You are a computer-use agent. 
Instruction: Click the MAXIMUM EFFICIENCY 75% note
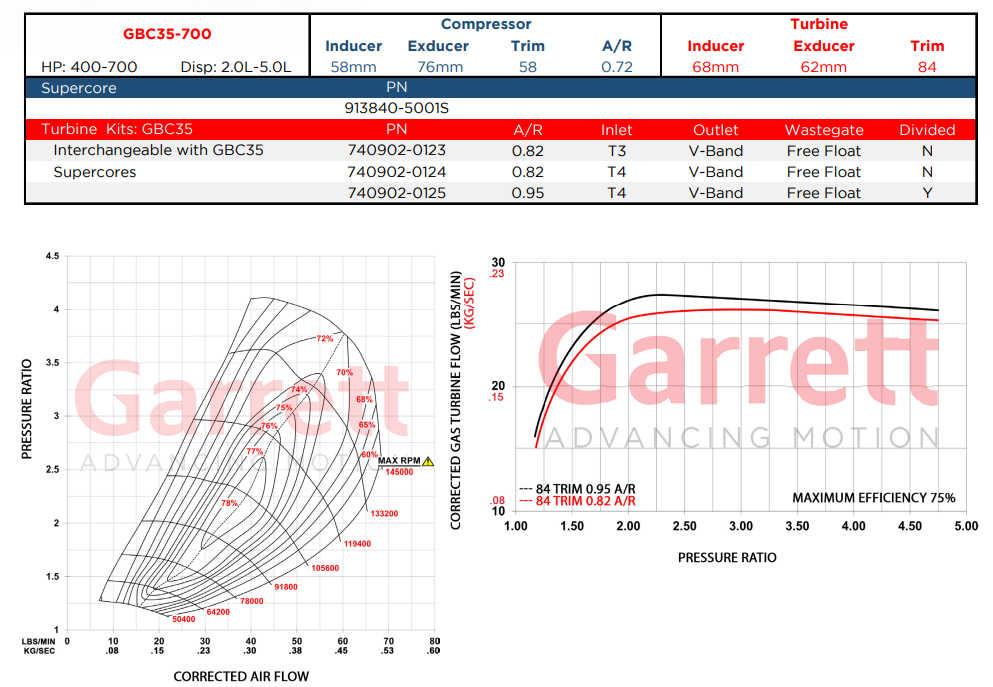[874, 498]
